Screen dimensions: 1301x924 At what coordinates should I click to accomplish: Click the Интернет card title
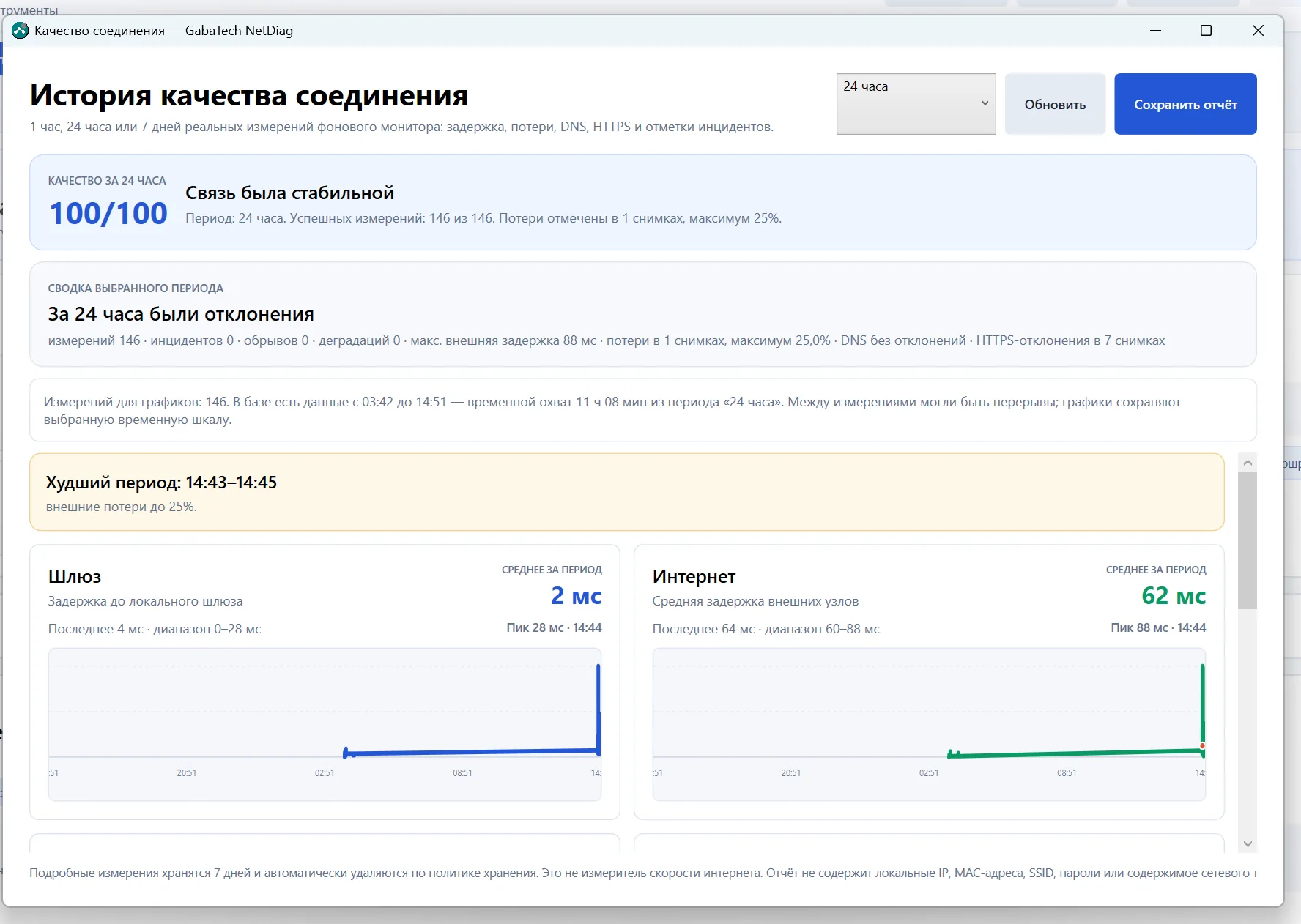click(694, 577)
